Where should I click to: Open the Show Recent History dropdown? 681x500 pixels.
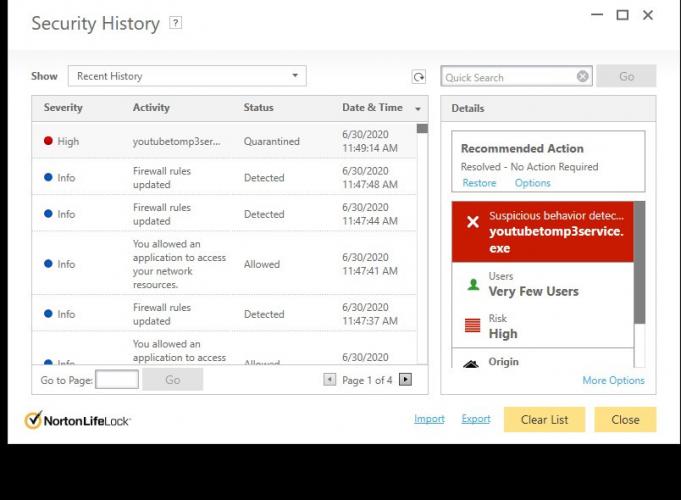pyautogui.click(x=187, y=76)
